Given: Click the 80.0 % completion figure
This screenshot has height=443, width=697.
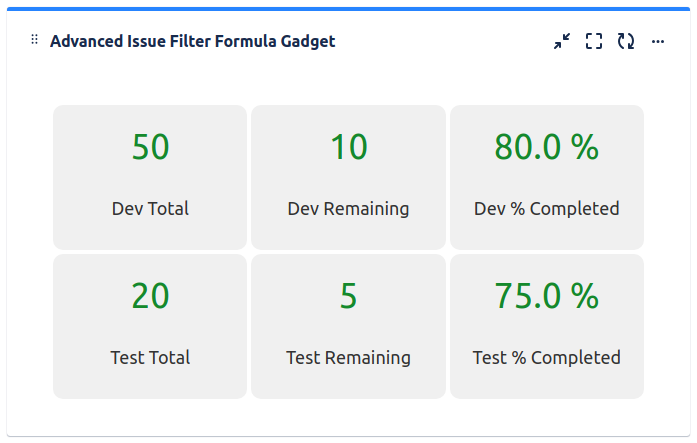Looking at the screenshot, I should click(x=546, y=148).
